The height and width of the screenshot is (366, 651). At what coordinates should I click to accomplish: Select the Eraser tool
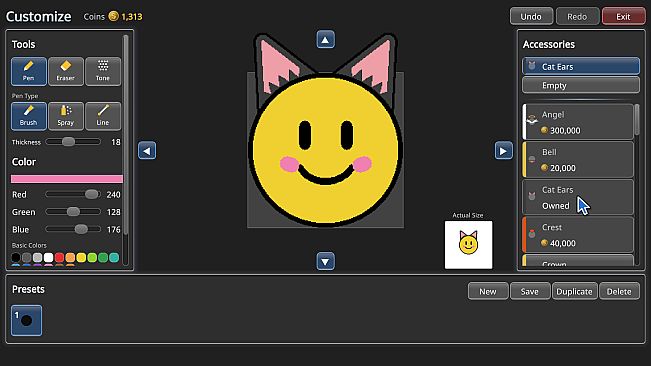[66, 71]
